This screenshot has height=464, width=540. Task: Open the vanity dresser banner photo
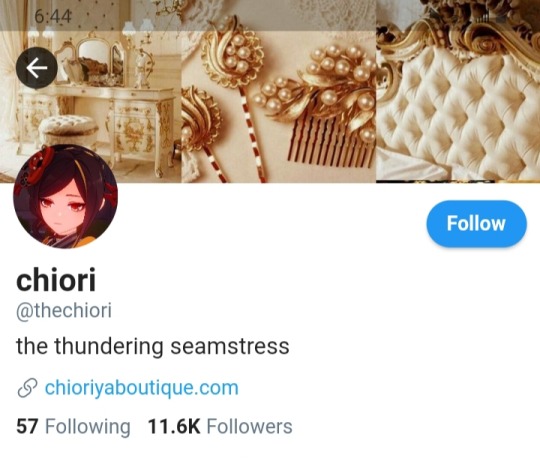pyautogui.click(x=91, y=91)
